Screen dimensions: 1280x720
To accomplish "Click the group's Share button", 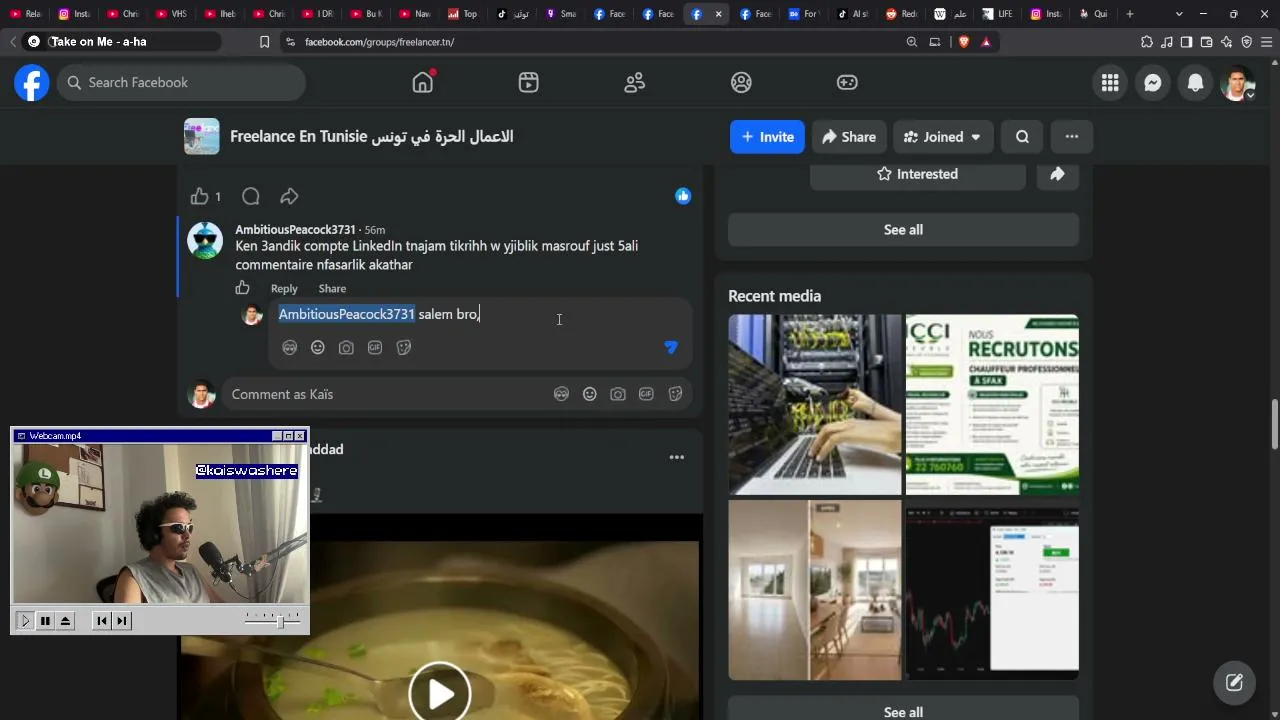I will (x=849, y=137).
